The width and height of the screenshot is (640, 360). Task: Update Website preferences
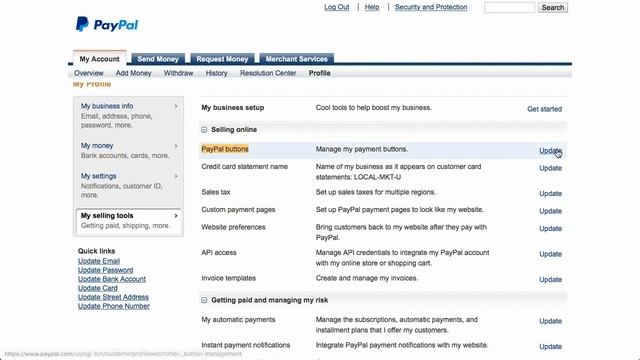550,229
